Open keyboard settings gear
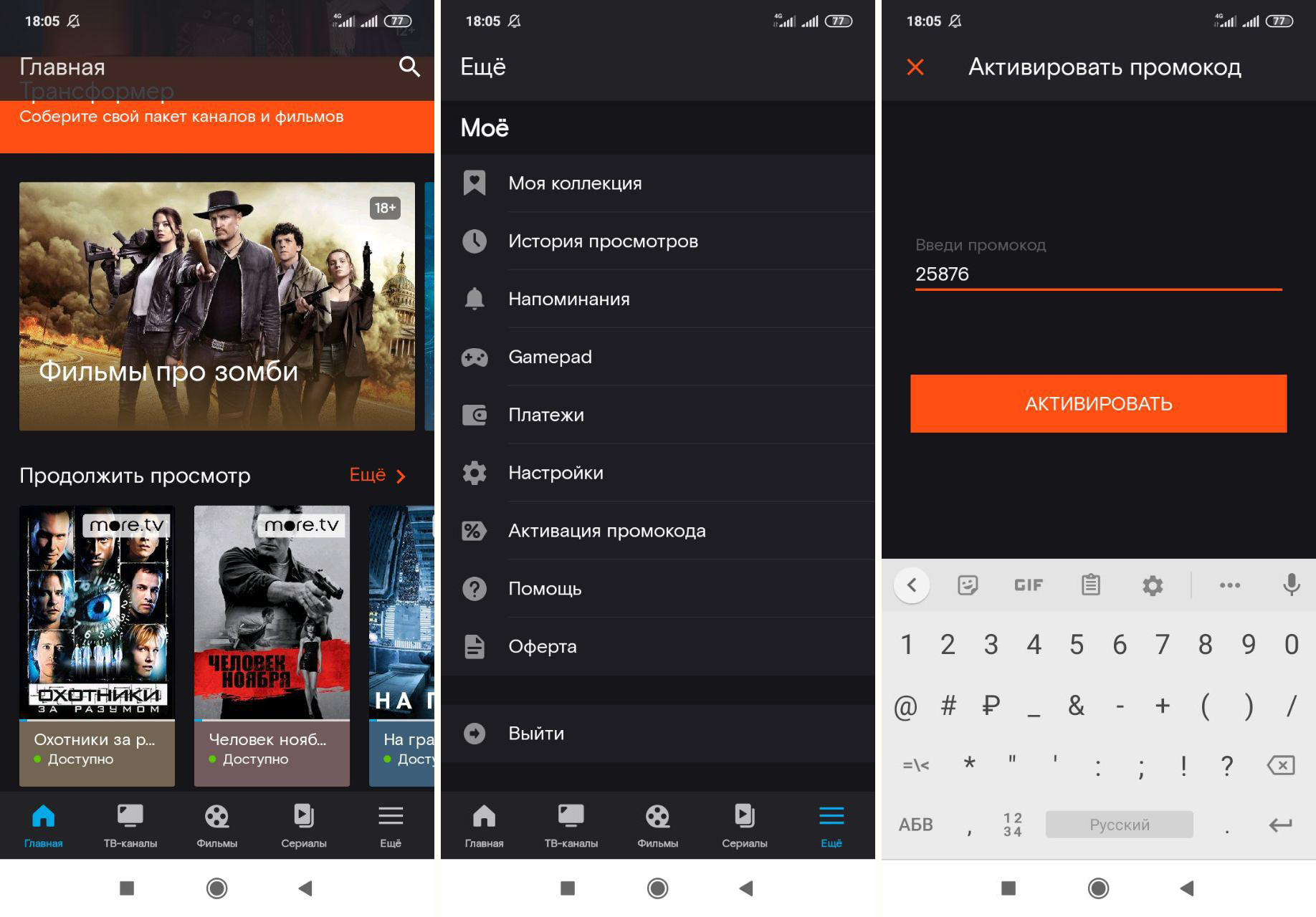 pos(1153,585)
